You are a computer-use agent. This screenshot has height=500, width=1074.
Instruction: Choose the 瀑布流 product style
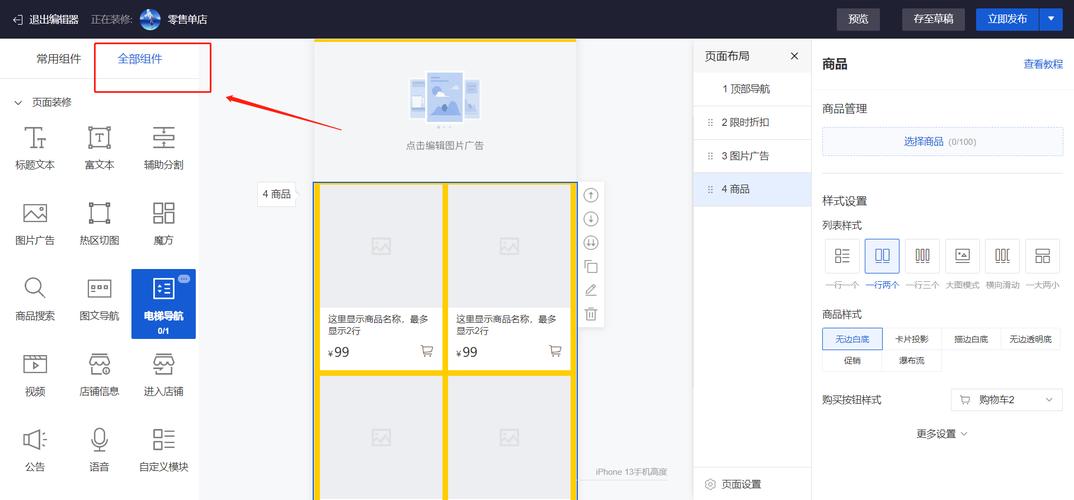912,360
